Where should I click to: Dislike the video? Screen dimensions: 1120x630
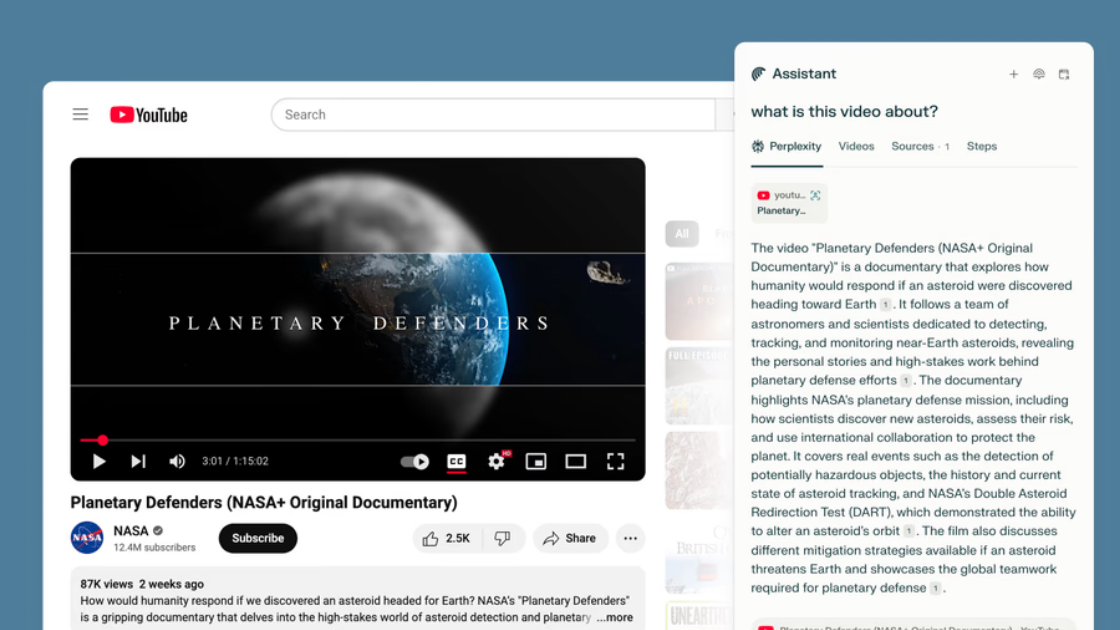pyautogui.click(x=503, y=539)
